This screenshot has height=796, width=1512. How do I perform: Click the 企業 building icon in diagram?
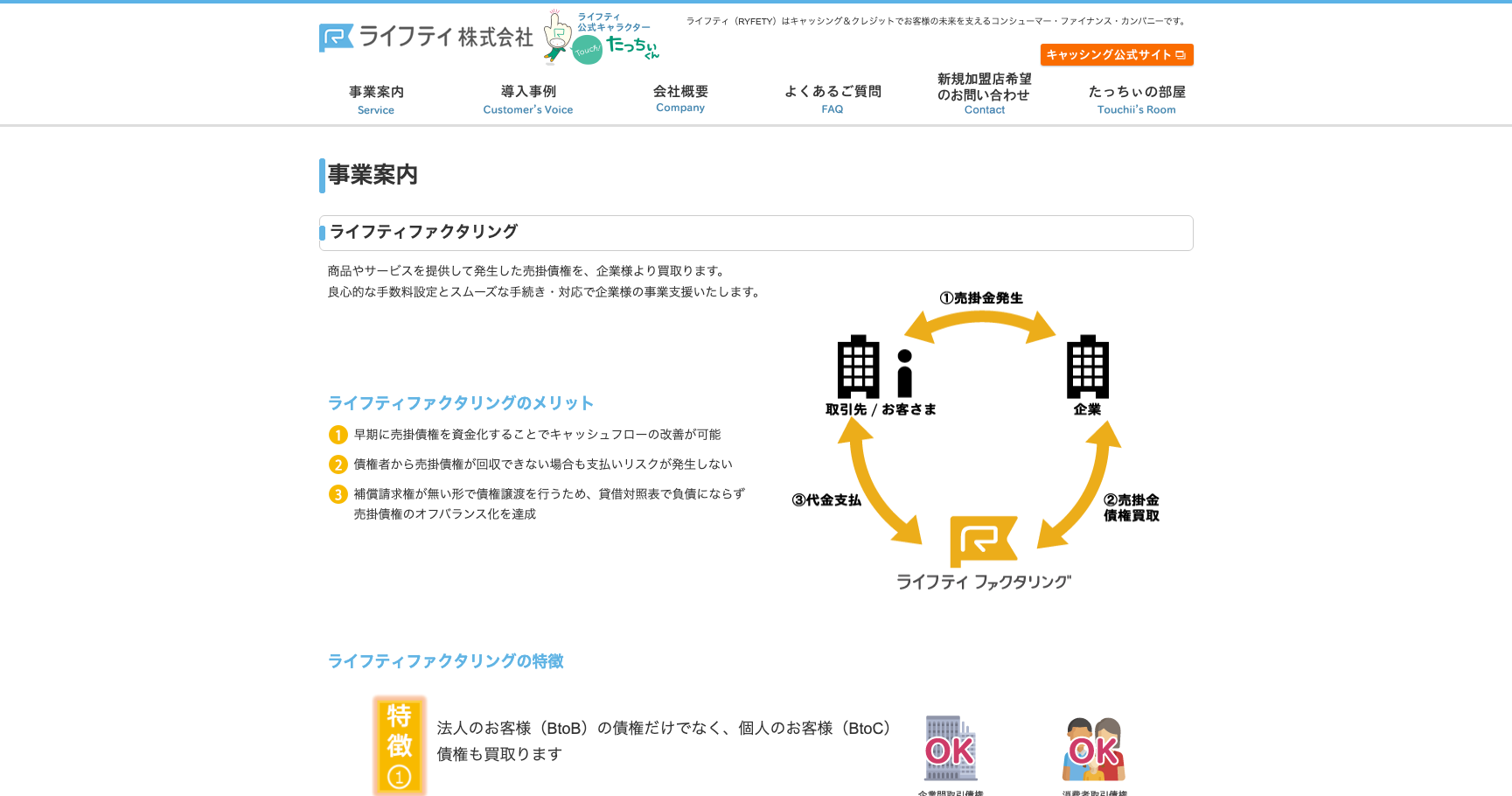(1088, 367)
